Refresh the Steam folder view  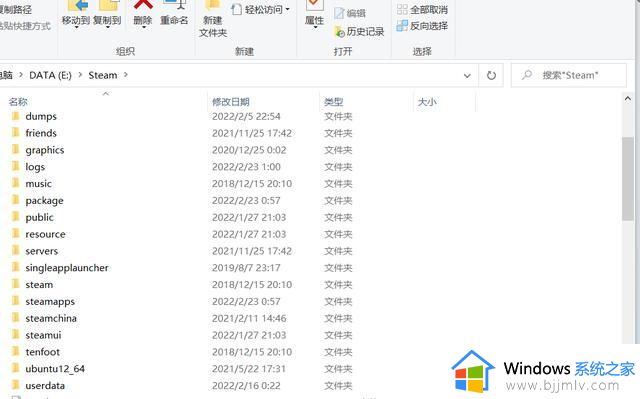tap(491, 75)
